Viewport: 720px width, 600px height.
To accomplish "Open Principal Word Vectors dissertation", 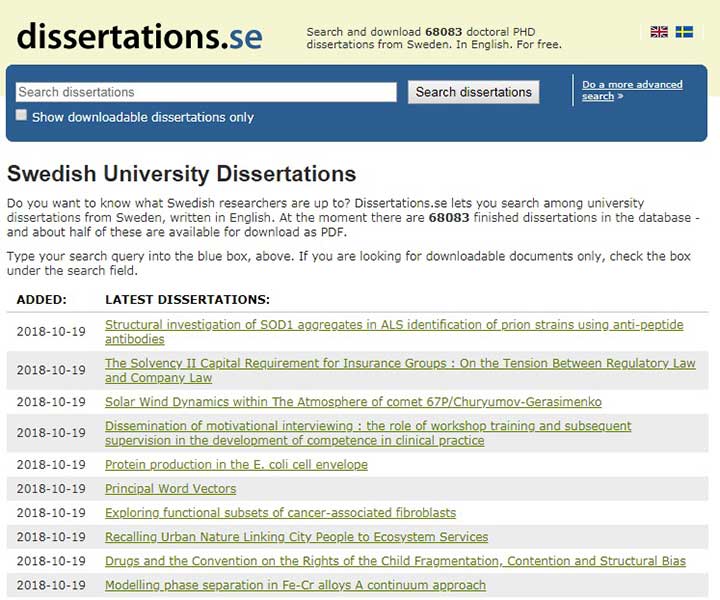I will point(170,488).
